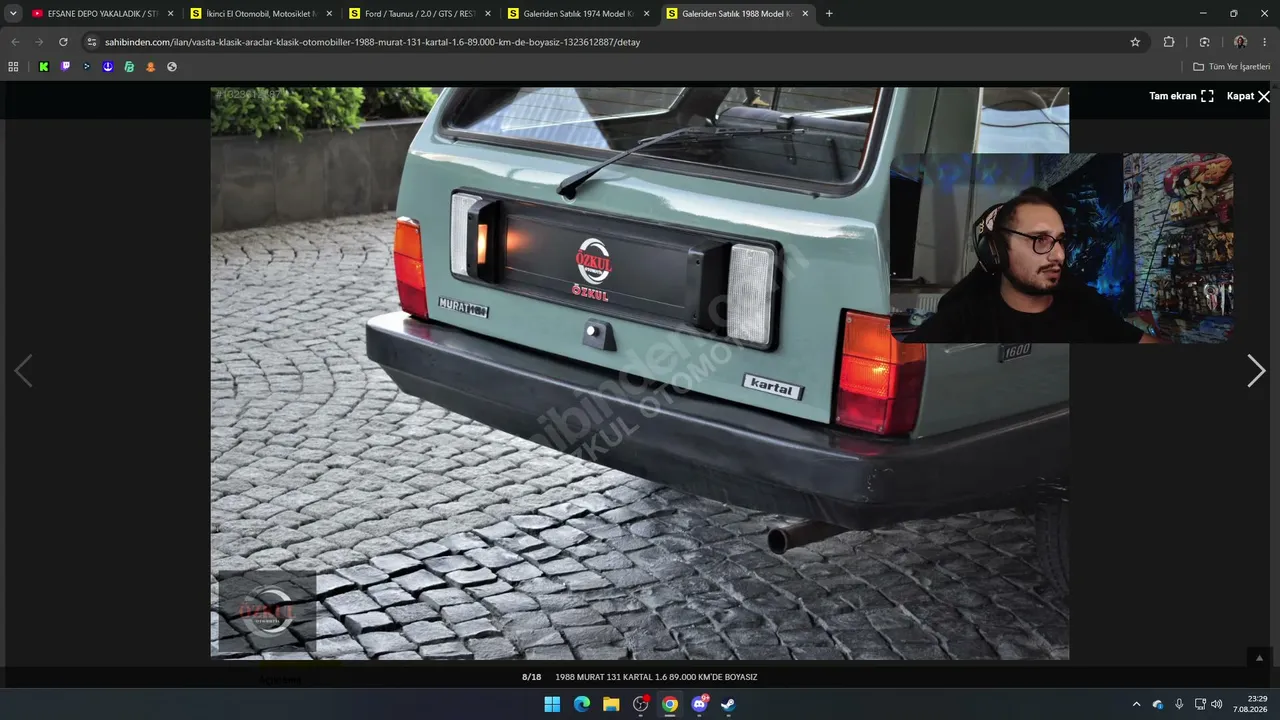Open the Apps grid in bookmarks bar
The height and width of the screenshot is (720, 1280).
pyautogui.click(x=13, y=67)
